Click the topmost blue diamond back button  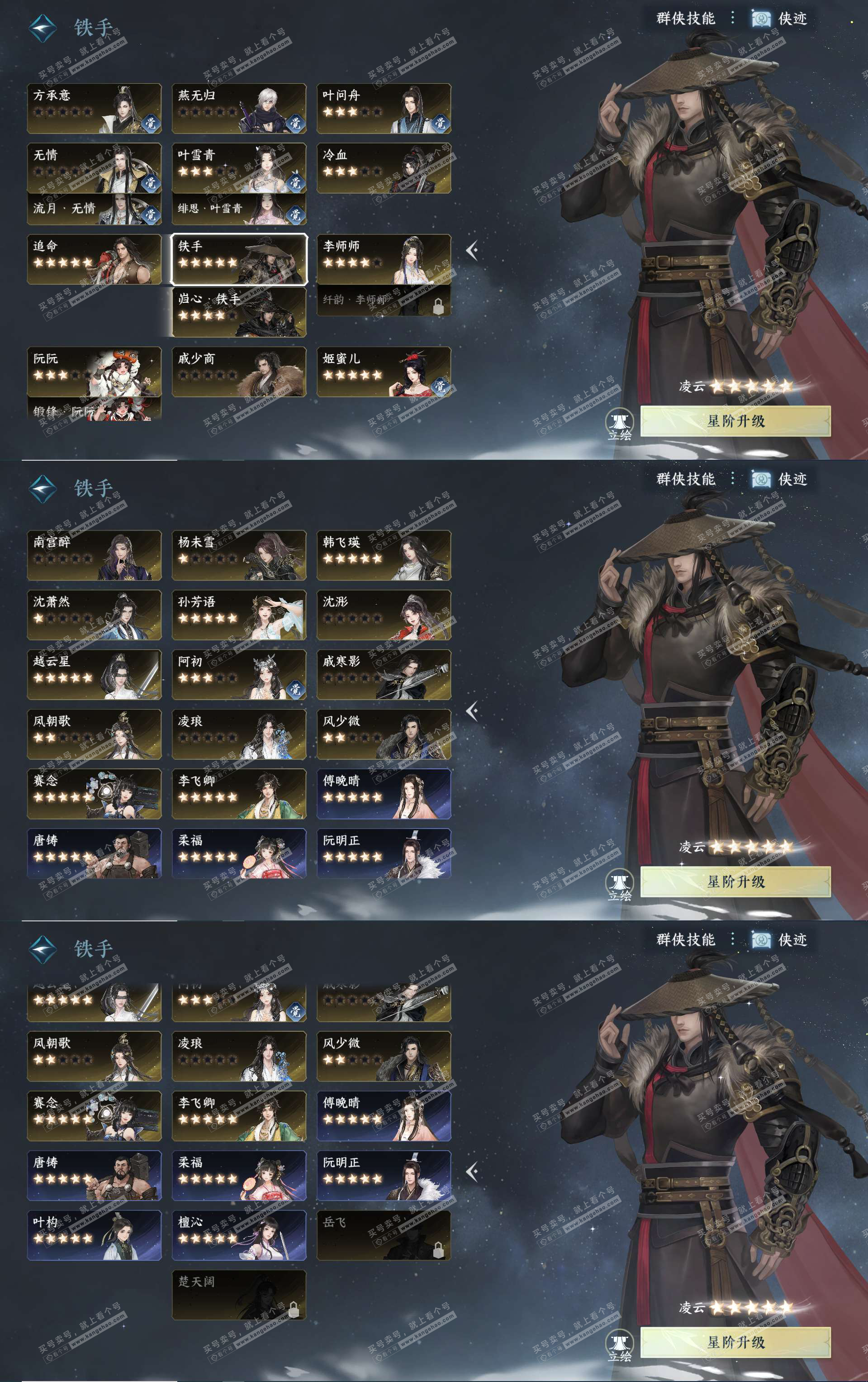point(43,28)
